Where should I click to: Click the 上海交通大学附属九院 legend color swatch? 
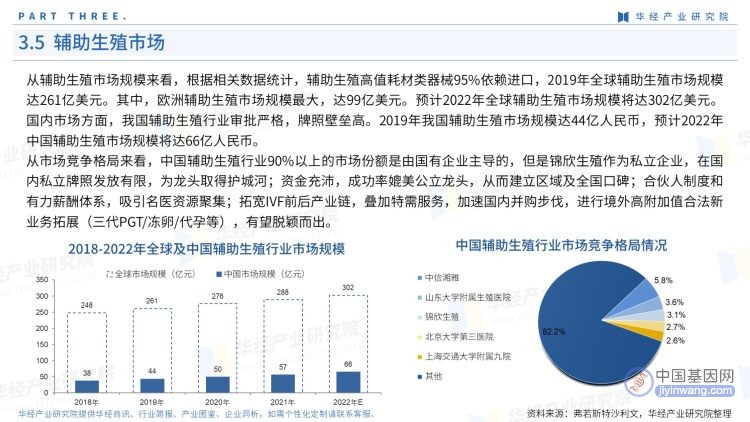point(420,357)
